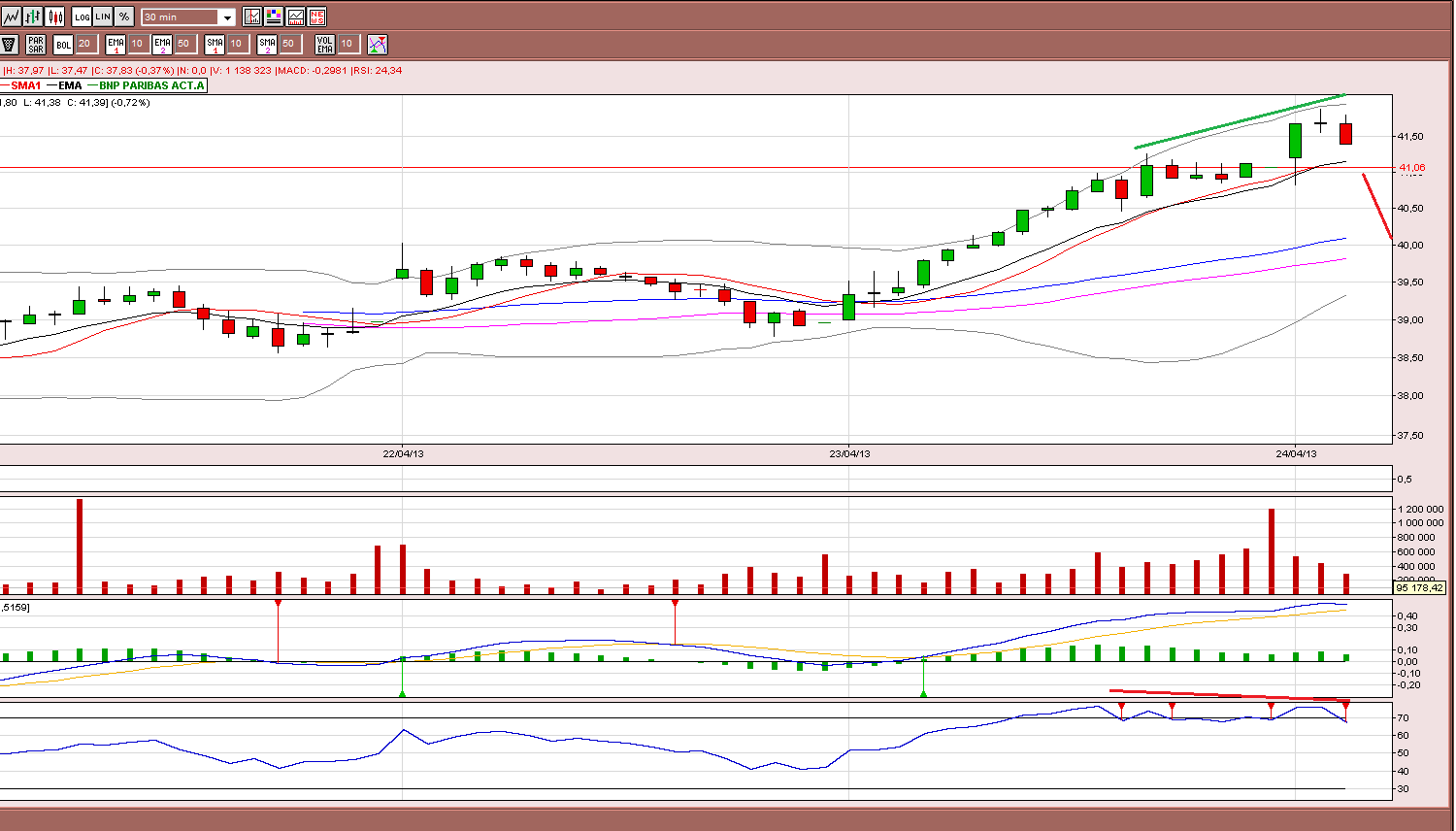This screenshot has height=831, width=1456.
Task: Switch to bar (OHLC) chart display
Action: (x=33, y=17)
